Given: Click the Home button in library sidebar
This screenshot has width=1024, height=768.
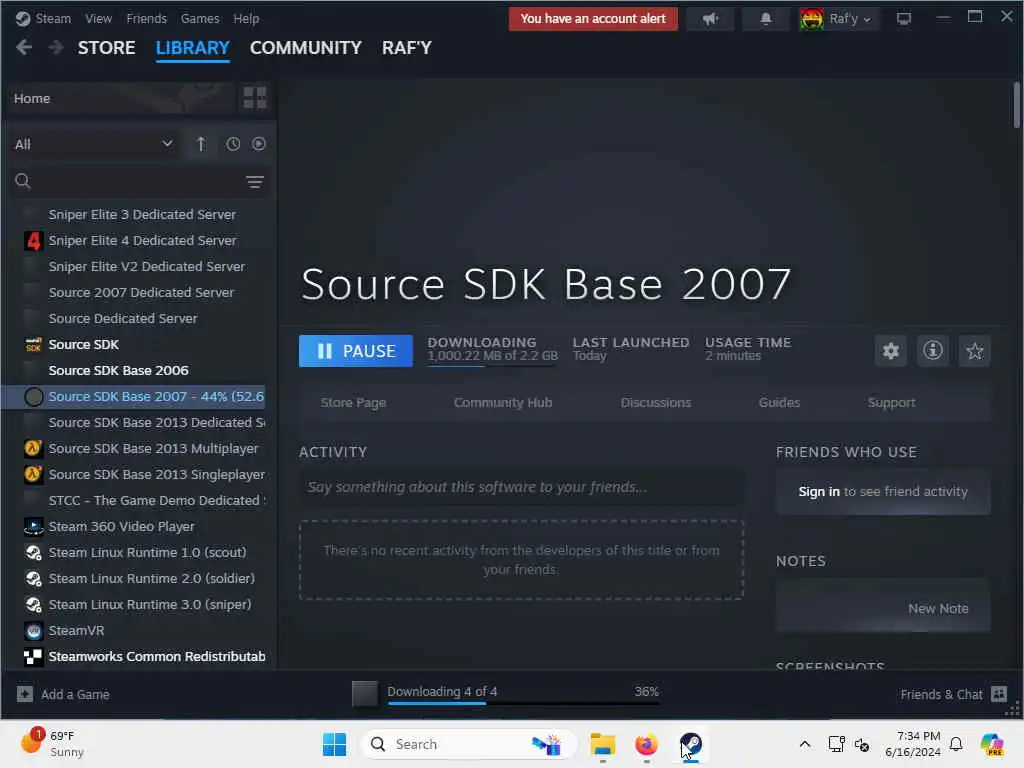Looking at the screenshot, I should click(121, 98).
